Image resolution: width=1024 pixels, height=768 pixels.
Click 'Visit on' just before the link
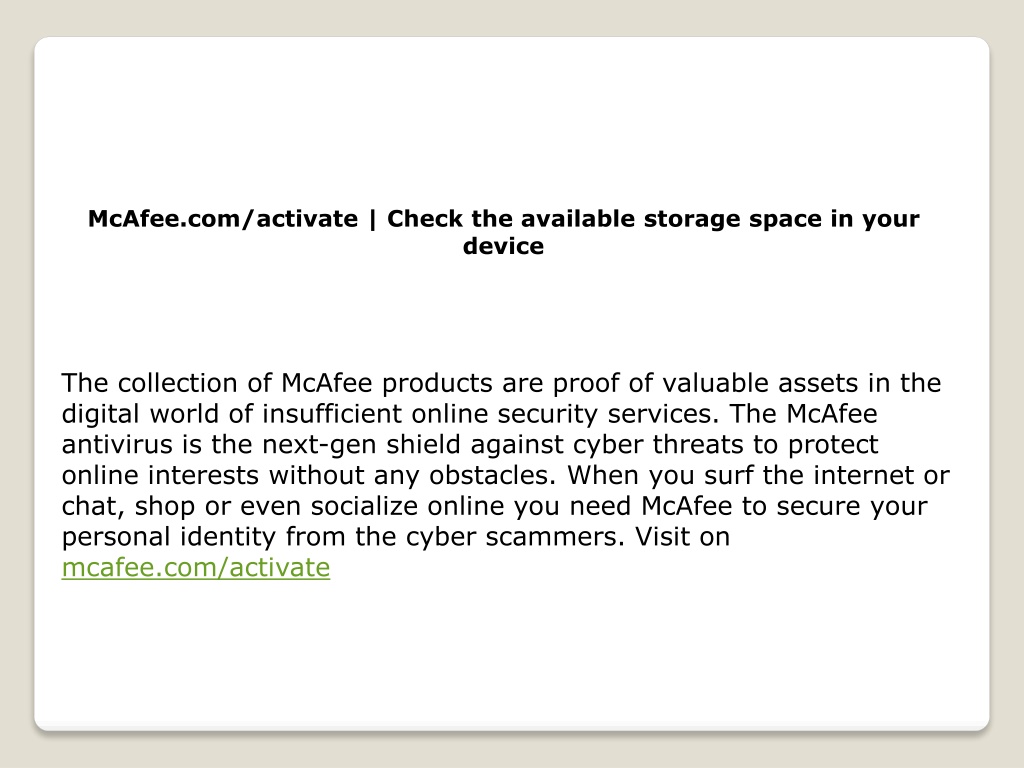click(682, 537)
